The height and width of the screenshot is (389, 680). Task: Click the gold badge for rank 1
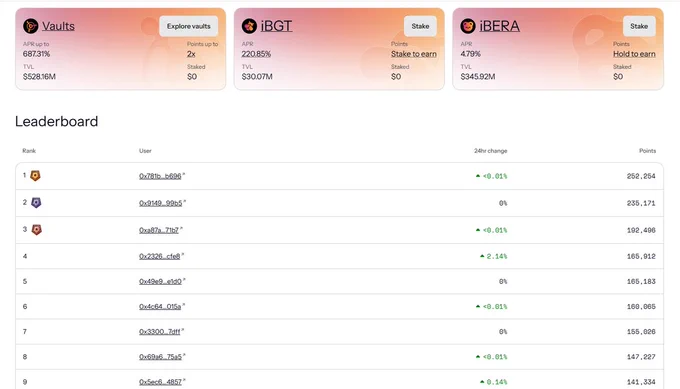35,176
